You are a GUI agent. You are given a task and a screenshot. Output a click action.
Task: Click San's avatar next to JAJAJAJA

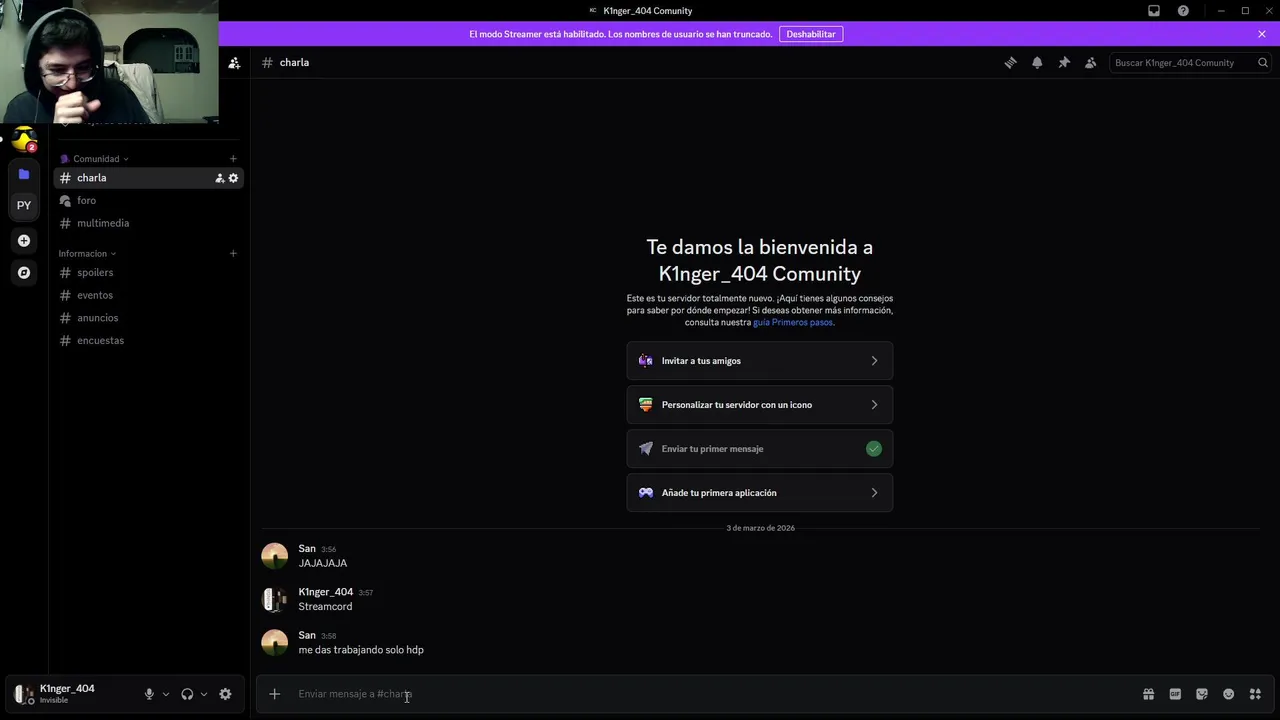tap(274, 556)
